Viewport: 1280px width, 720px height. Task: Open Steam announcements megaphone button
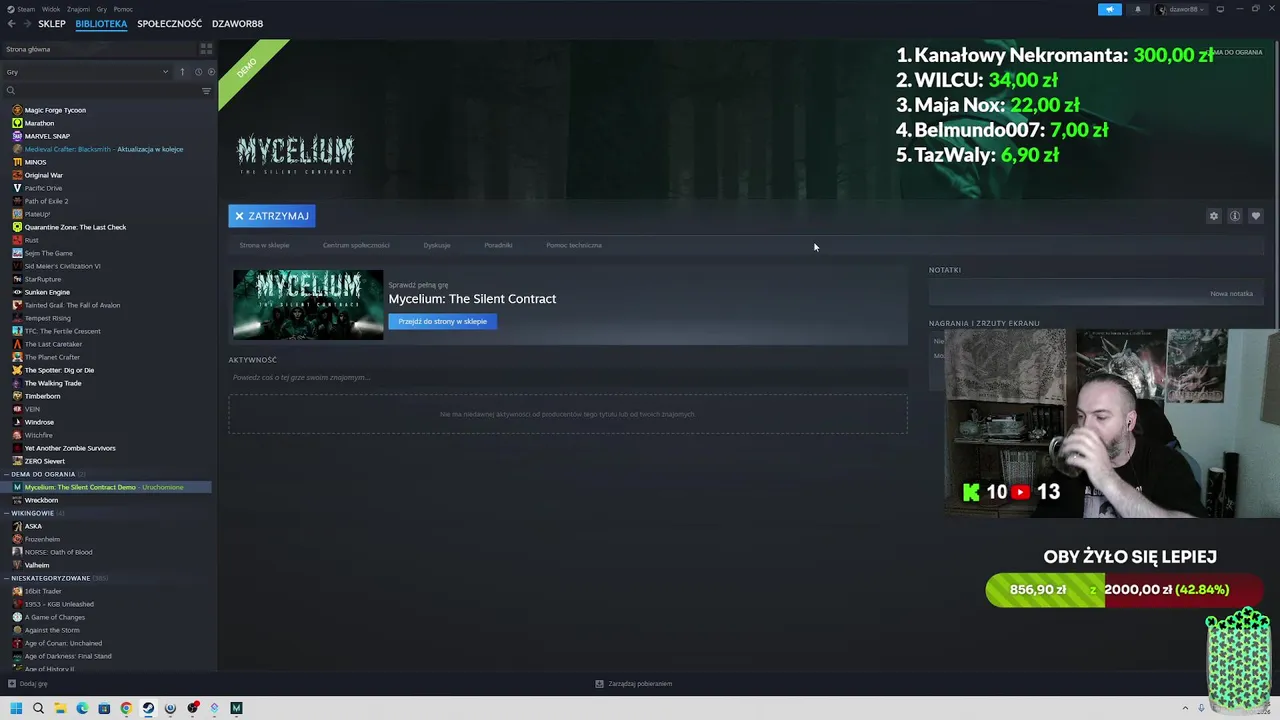1110,9
